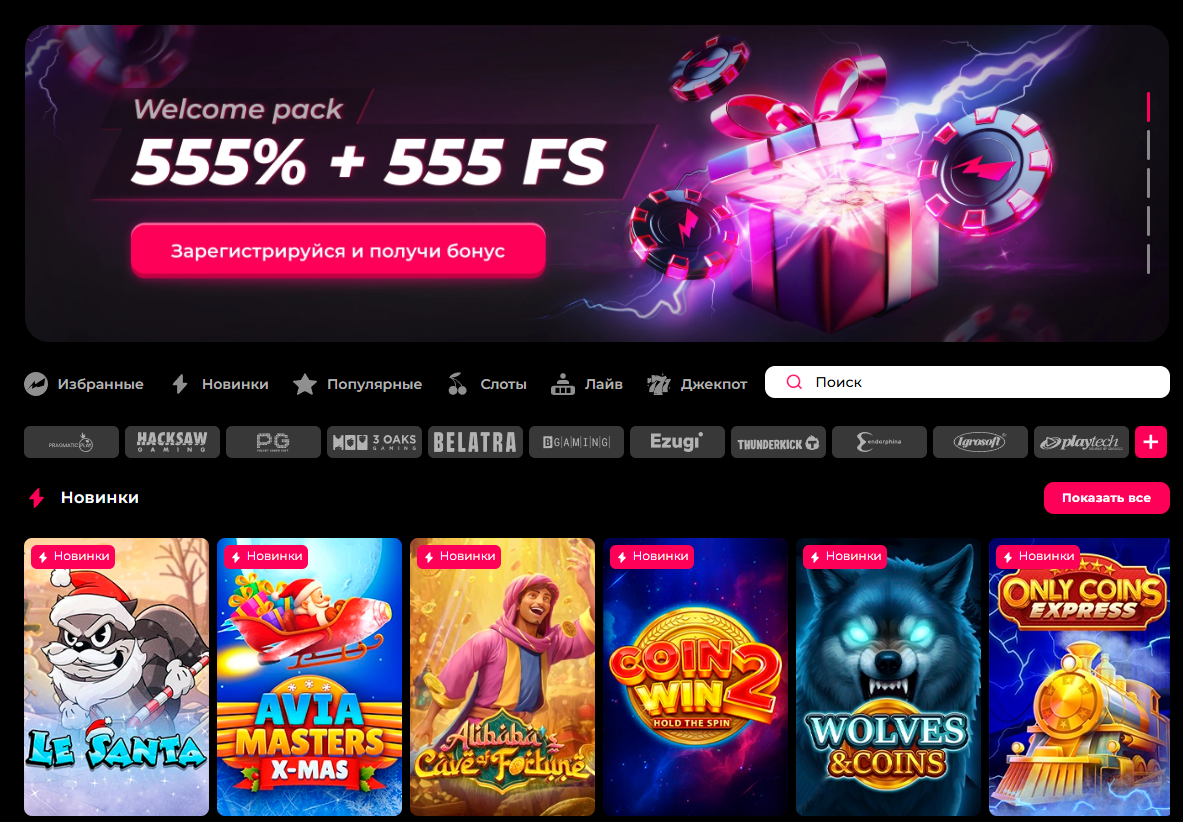Open the Coin Win 2 game tile
Image resolution: width=1183 pixels, height=822 pixels.
[x=695, y=676]
